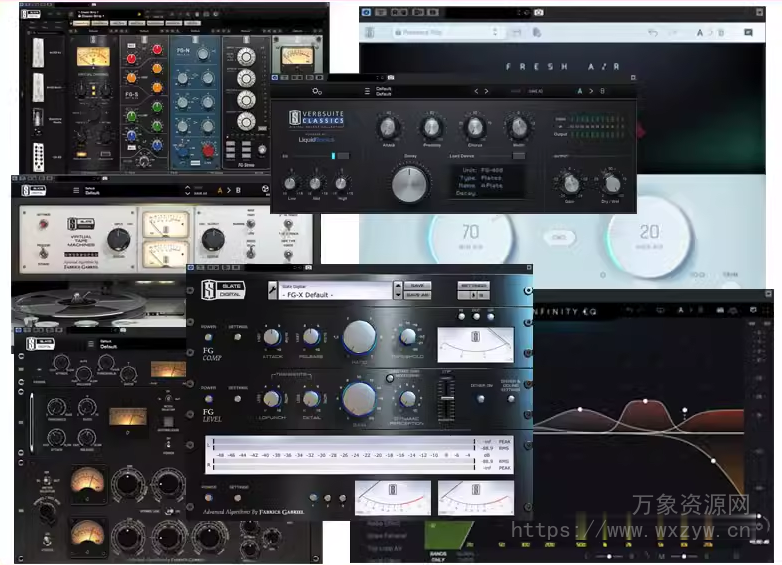Toggle the FG Level power switch
The width and height of the screenshot is (782, 565).
coord(209,400)
